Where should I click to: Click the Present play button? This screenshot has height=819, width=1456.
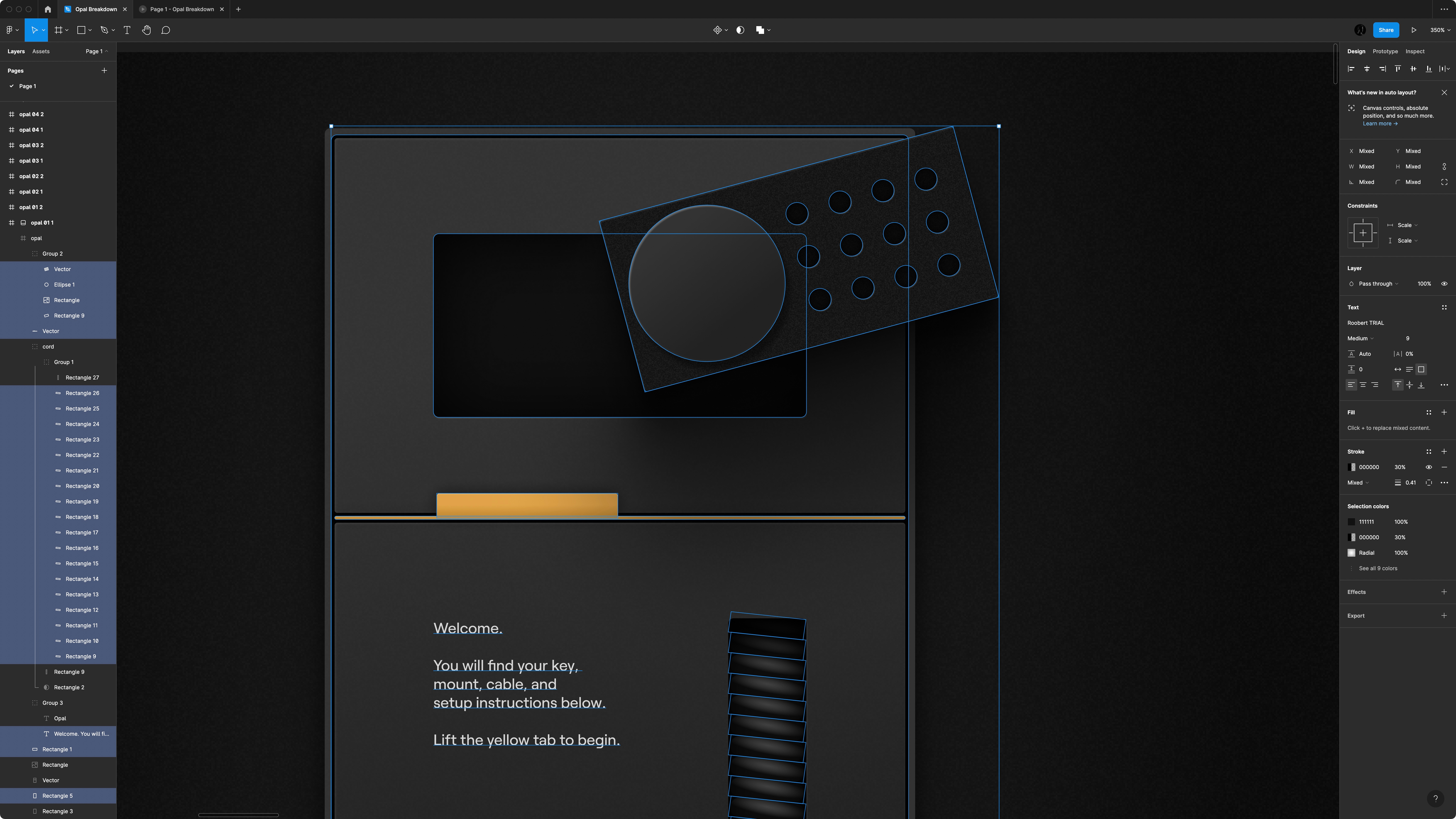coord(1414,30)
